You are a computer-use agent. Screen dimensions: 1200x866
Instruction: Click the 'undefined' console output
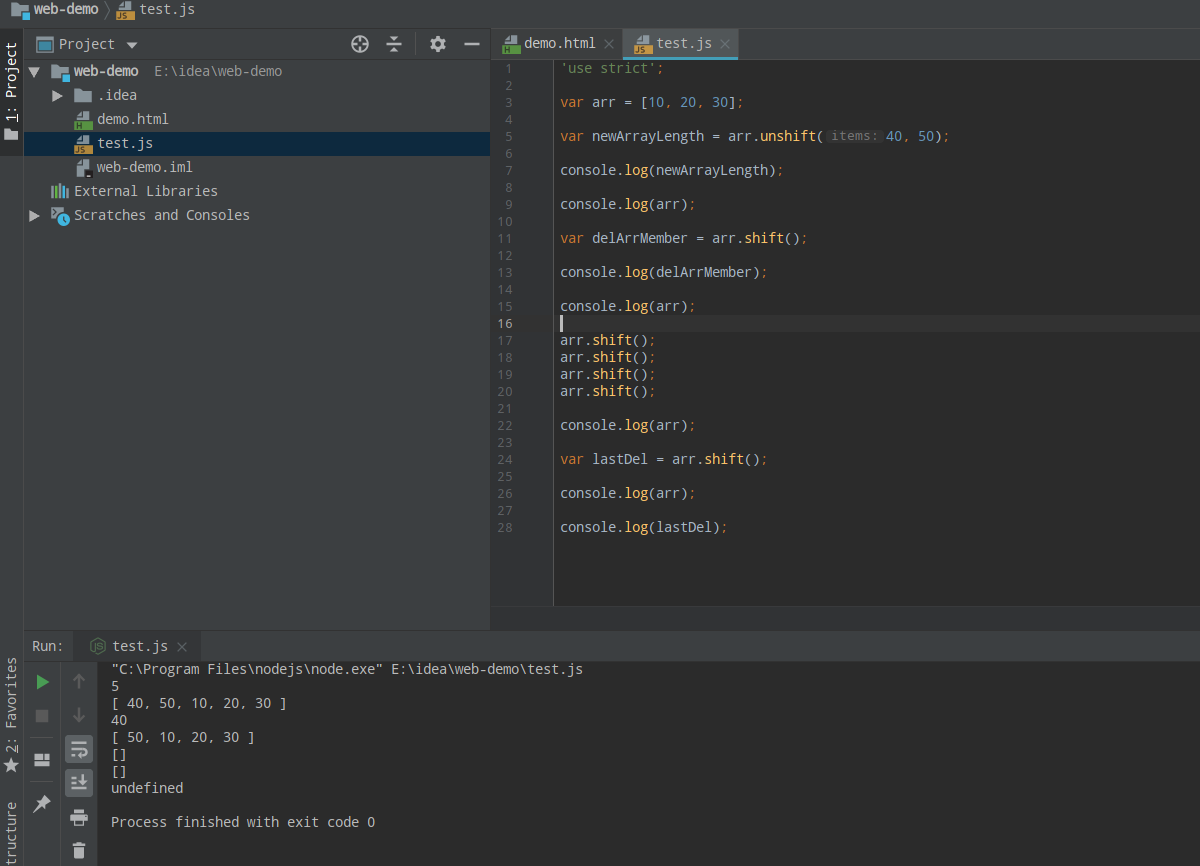pyautogui.click(x=147, y=788)
